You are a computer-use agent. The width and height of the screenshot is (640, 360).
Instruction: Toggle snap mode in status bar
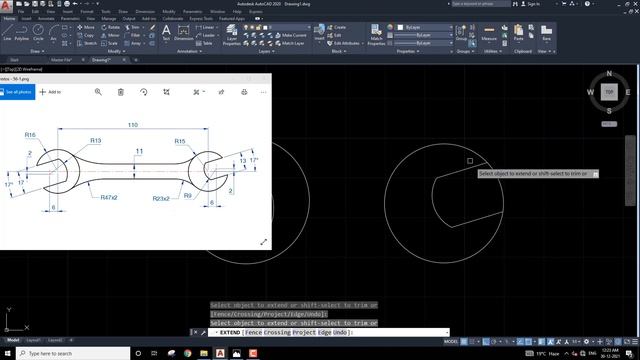click(x=473, y=342)
